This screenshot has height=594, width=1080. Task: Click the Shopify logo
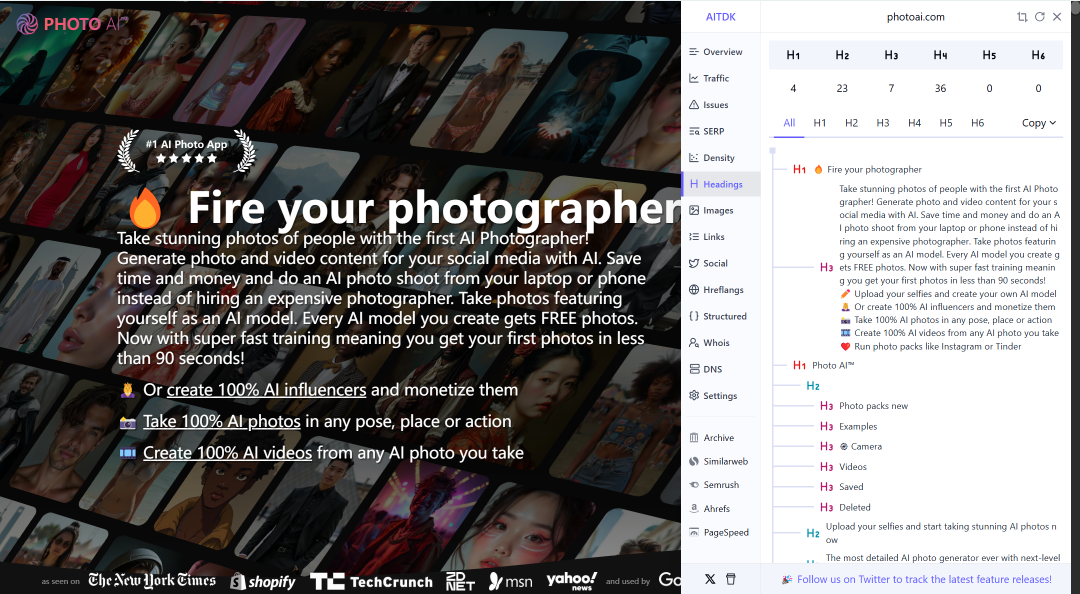point(263,582)
